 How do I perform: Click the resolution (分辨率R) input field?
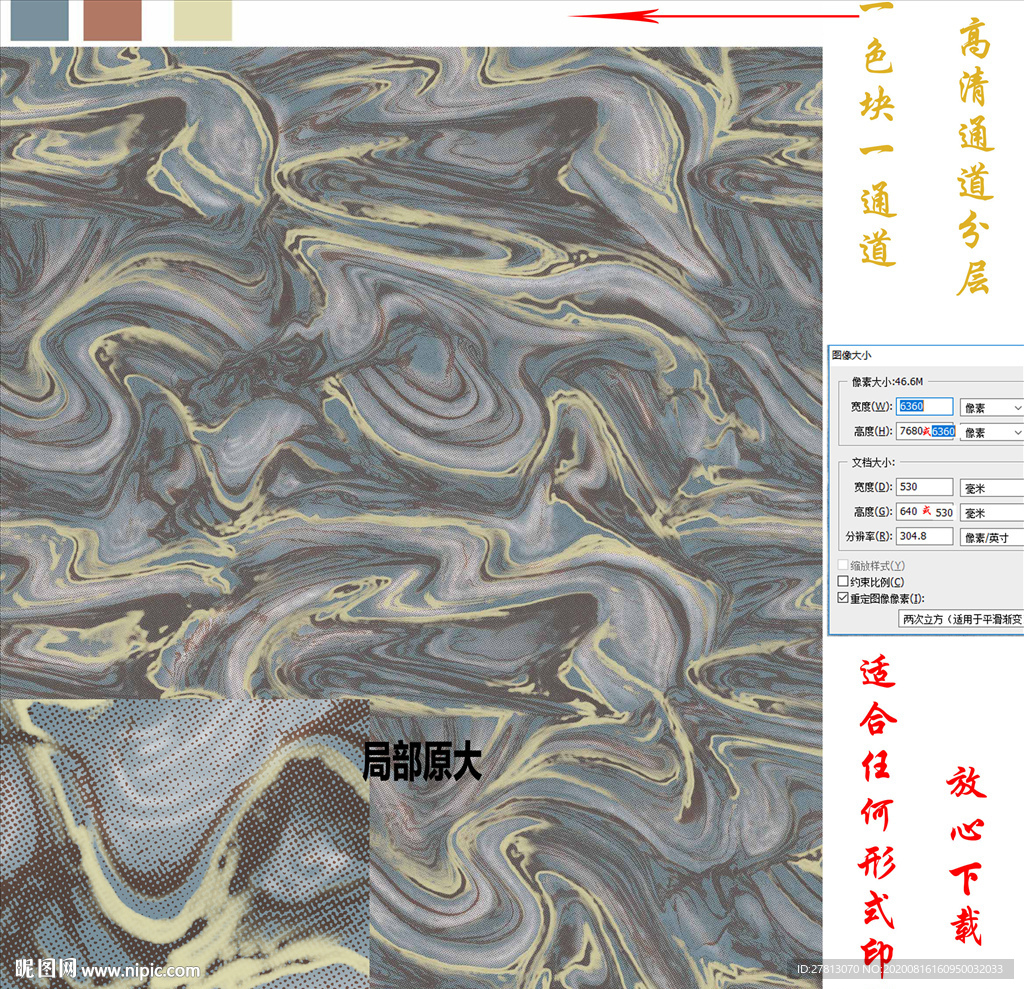click(x=924, y=536)
